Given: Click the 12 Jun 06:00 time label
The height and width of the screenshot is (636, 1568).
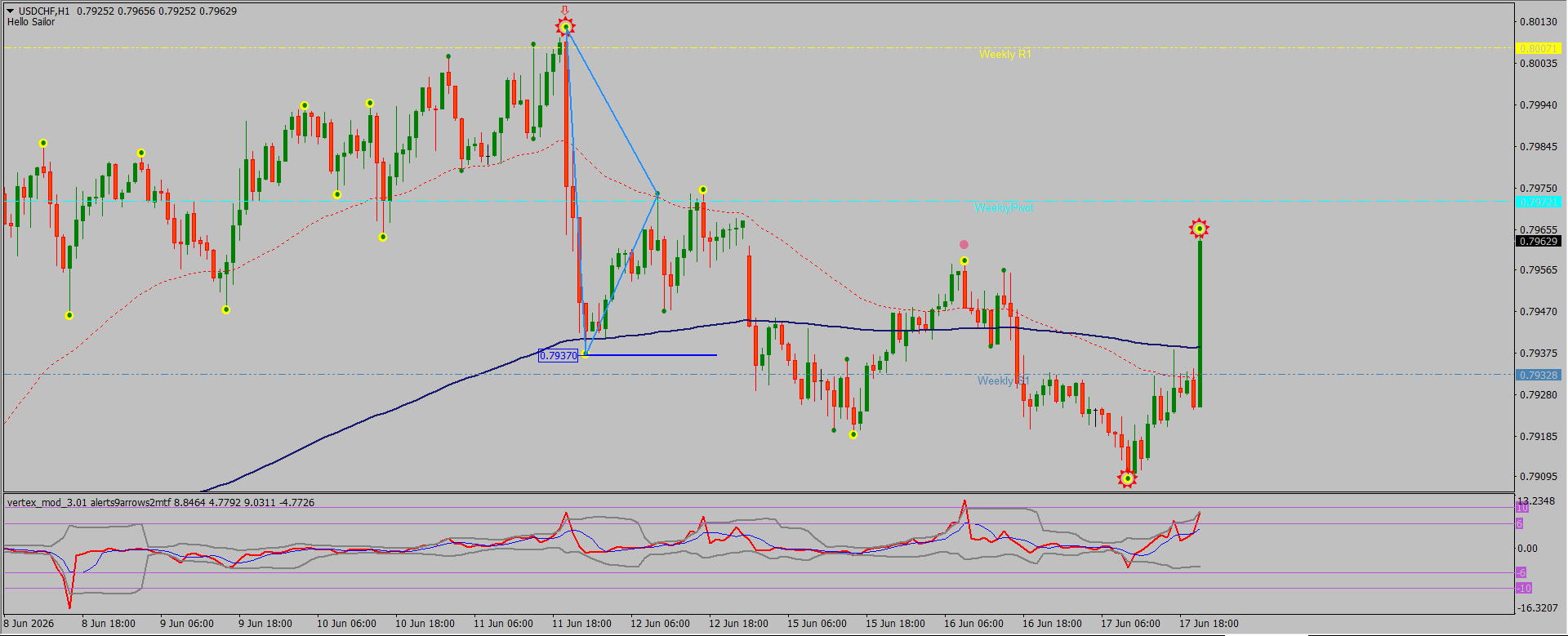Looking at the screenshot, I should [660, 623].
